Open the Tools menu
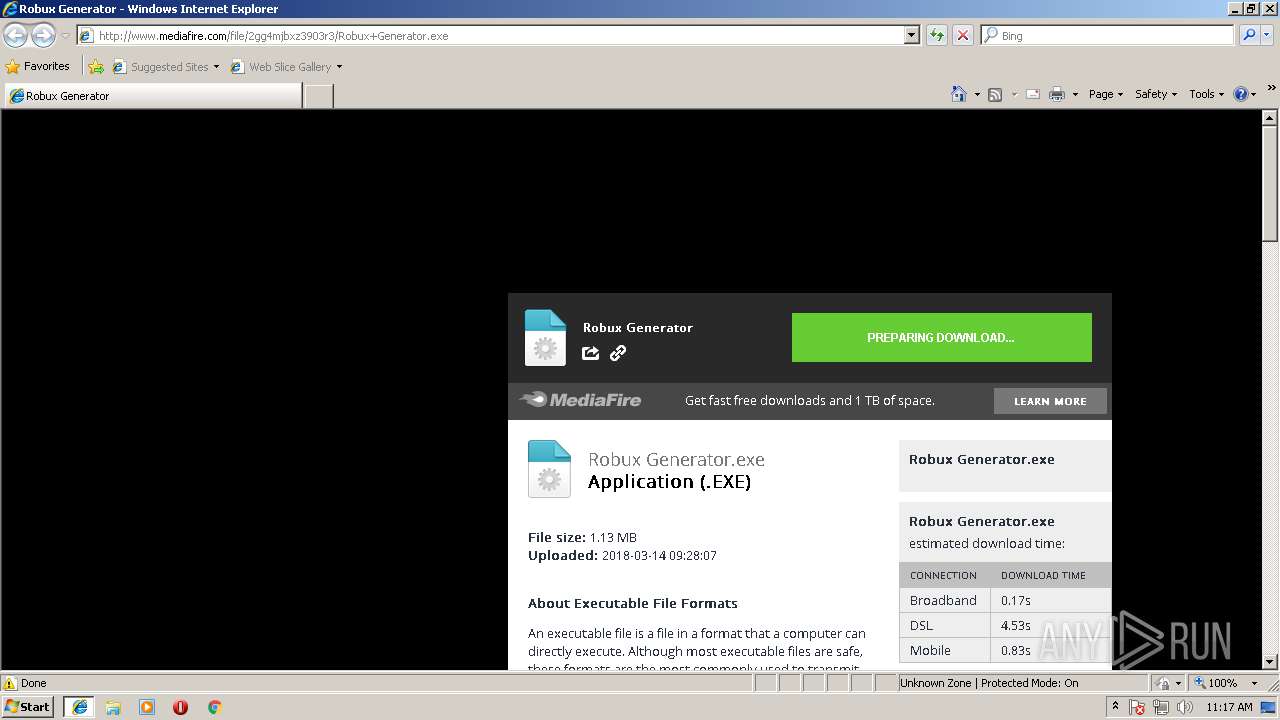Screen dimensions: 1280x720 point(1206,94)
